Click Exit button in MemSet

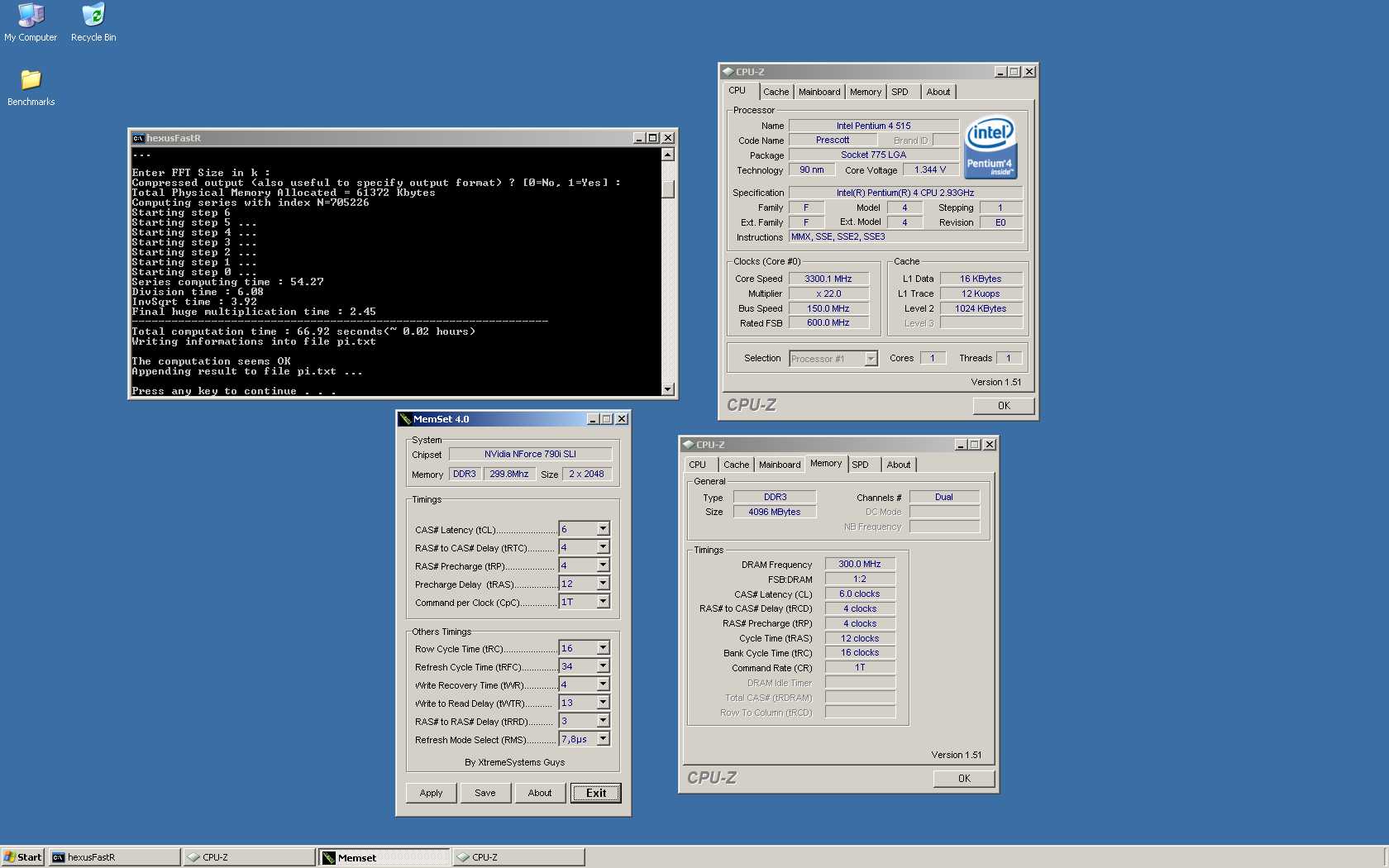click(596, 793)
